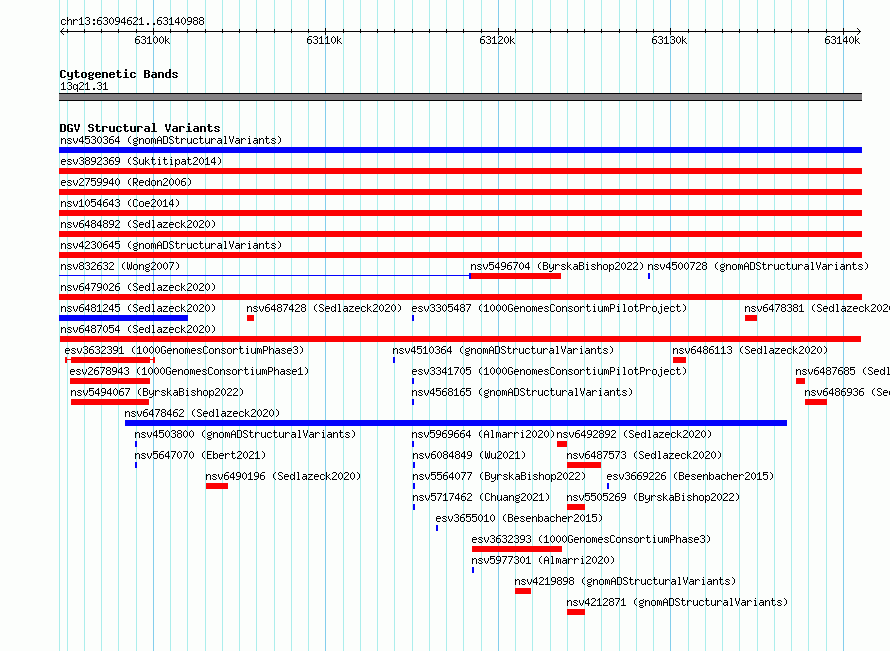Image resolution: width=890 pixels, height=651 pixels.
Task: Select the red esv3632393 variant bar
Action: [517, 549]
